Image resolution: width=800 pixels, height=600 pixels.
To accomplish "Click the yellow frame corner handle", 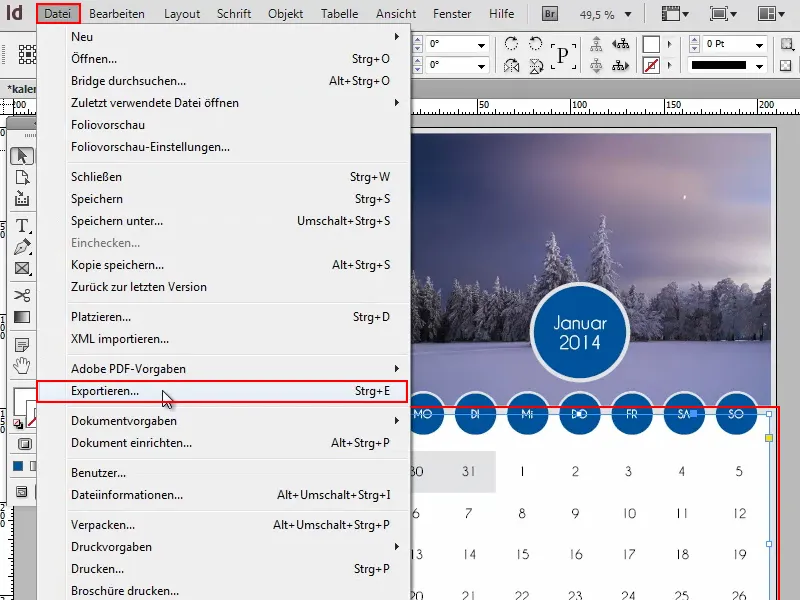I will pos(769,438).
